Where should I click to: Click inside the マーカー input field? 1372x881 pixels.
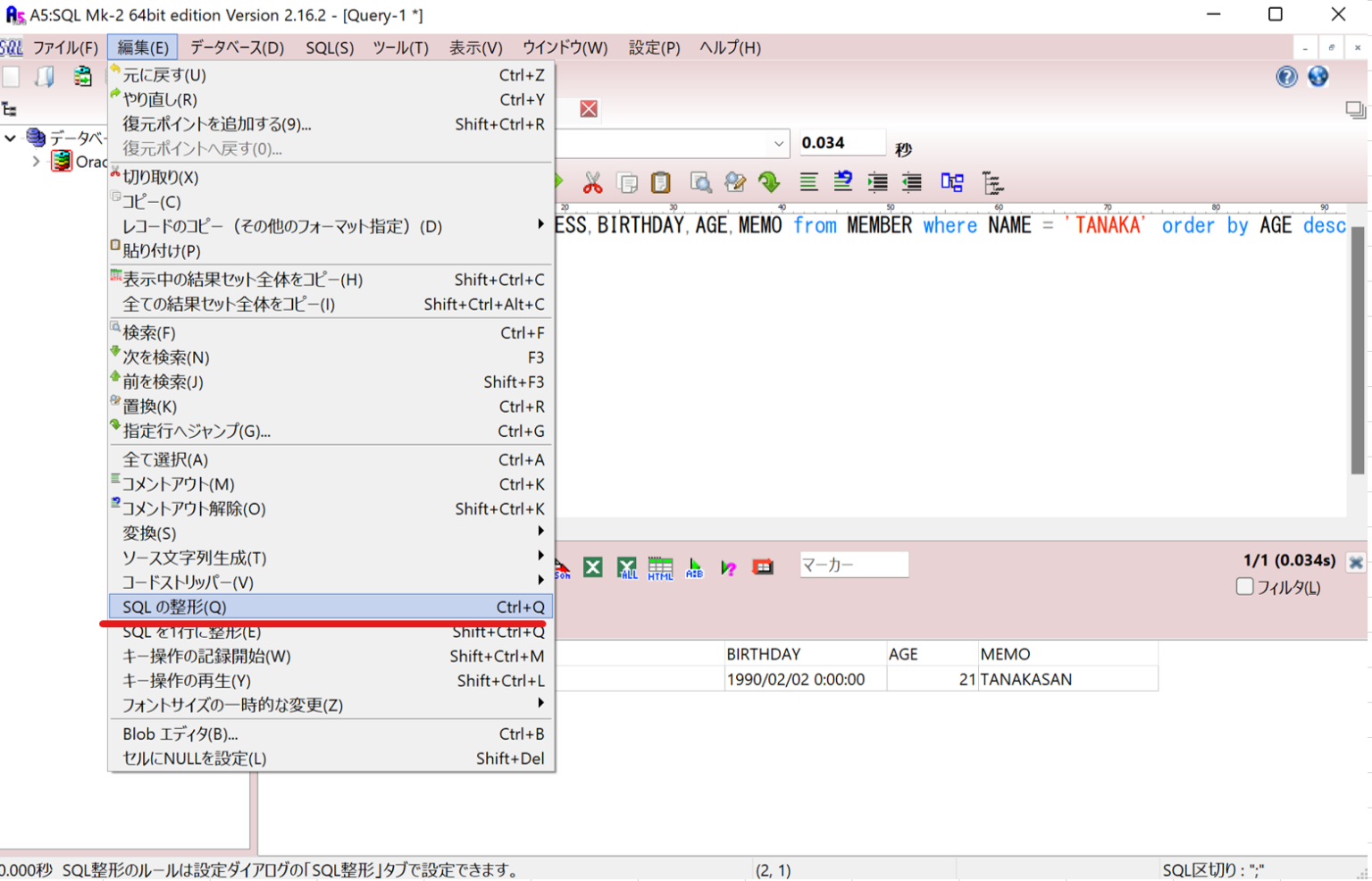pyautogui.click(x=853, y=564)
